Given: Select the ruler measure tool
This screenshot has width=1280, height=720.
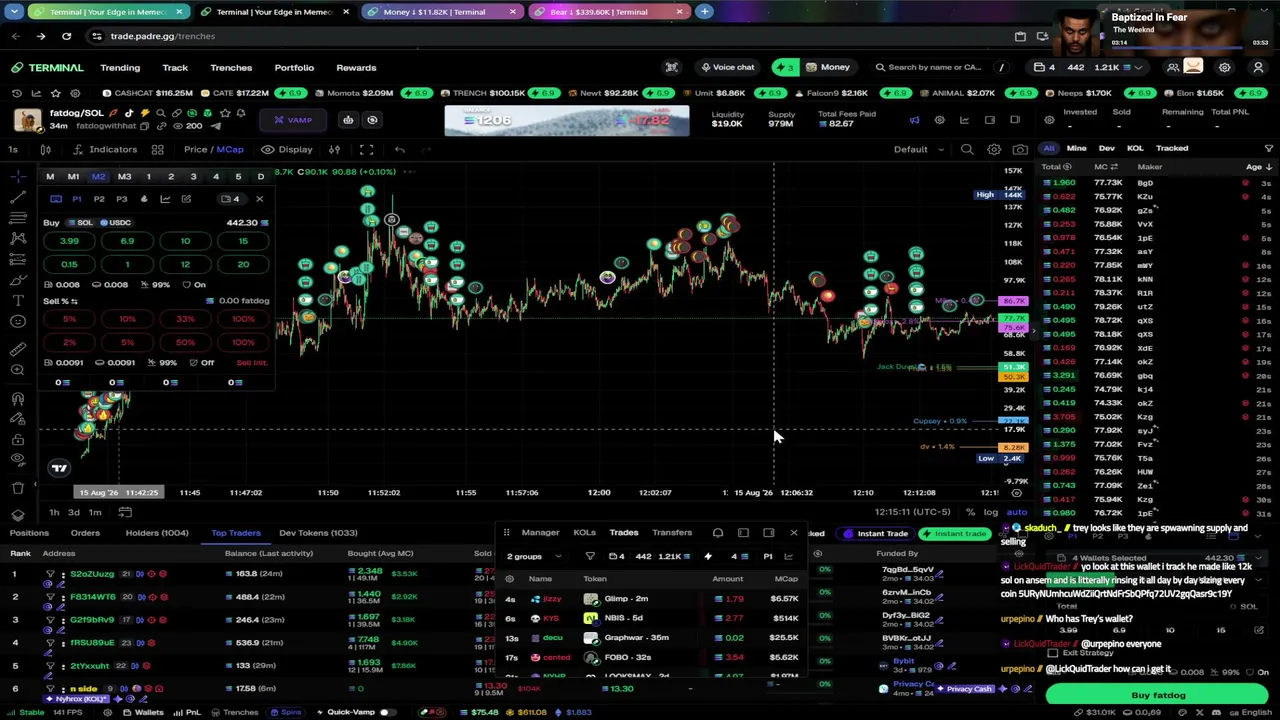Looking at the screenshot, I should (x=18, y=349).
